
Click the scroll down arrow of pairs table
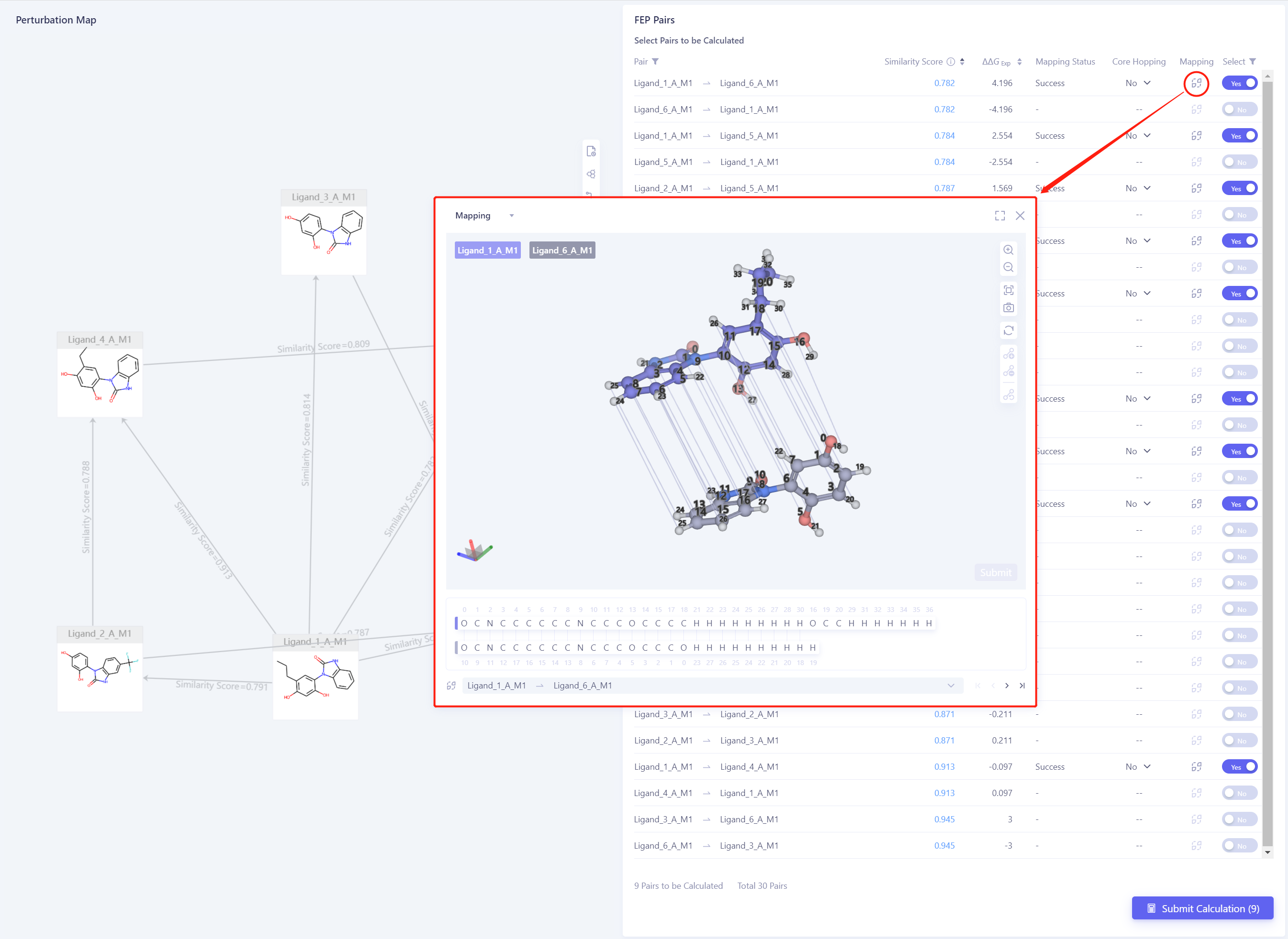[1267, 852]
